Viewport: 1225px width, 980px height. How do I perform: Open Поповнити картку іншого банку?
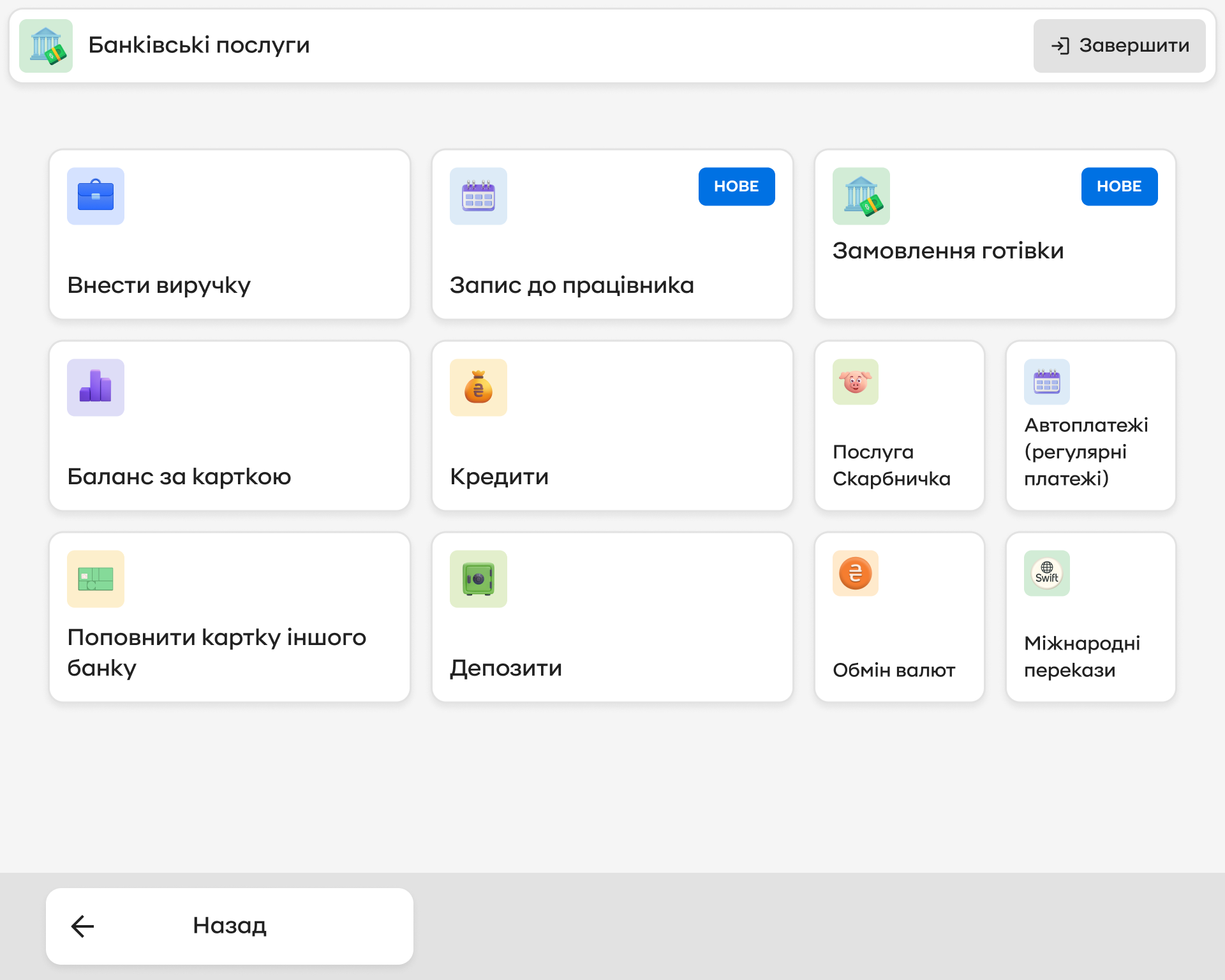(x=230, y=617)
